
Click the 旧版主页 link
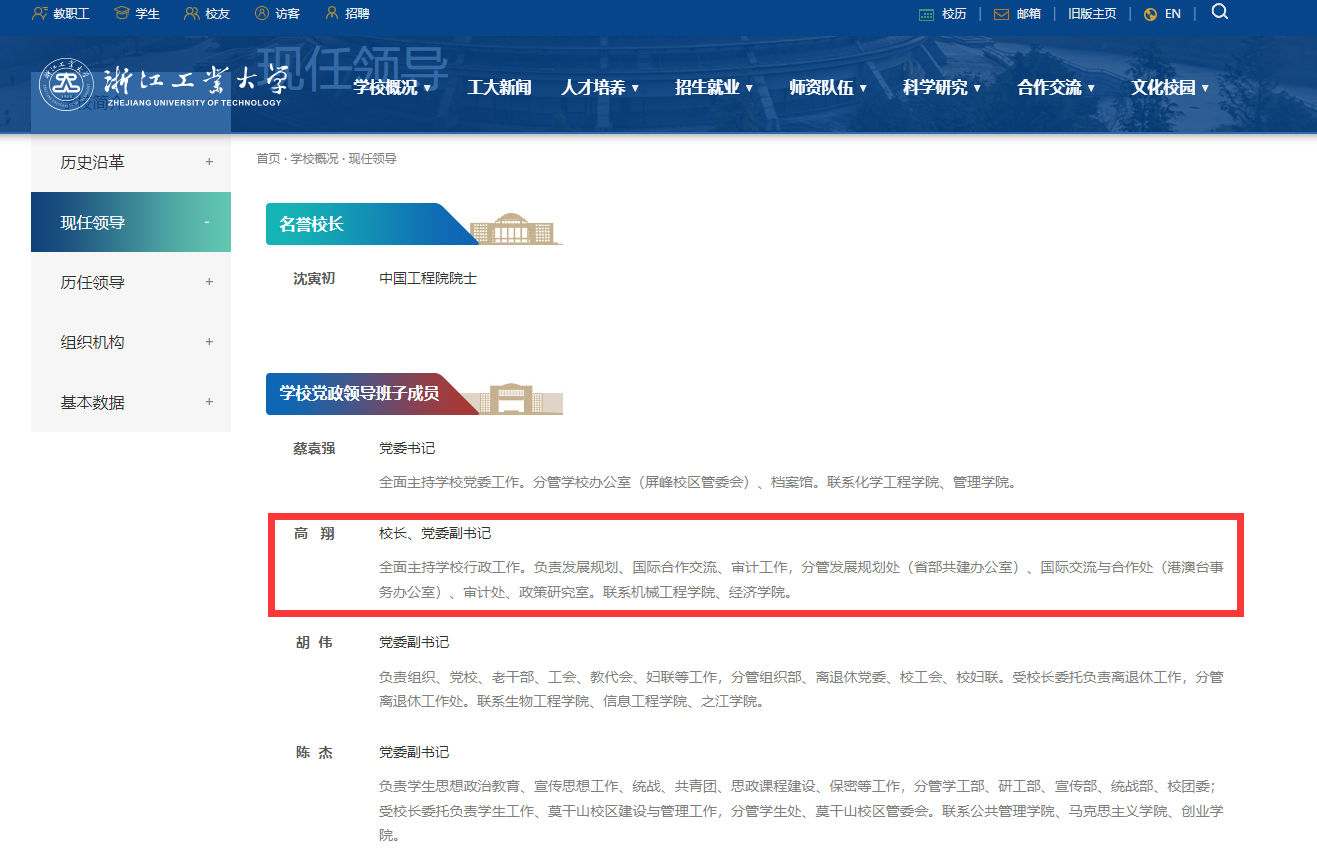[x=1092, y=14]
